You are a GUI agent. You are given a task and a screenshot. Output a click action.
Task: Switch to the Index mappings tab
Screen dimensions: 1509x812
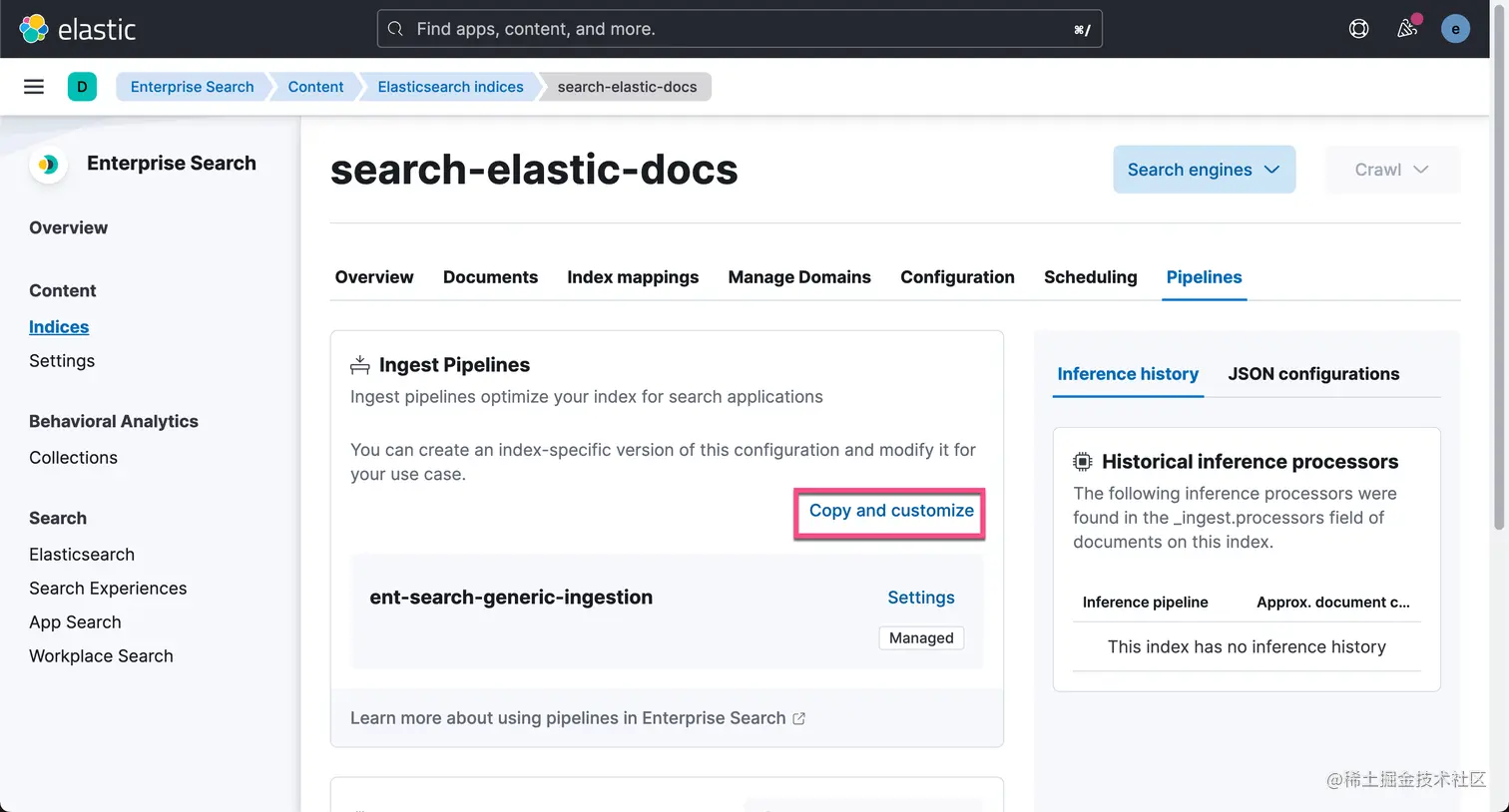click(633, 277)
